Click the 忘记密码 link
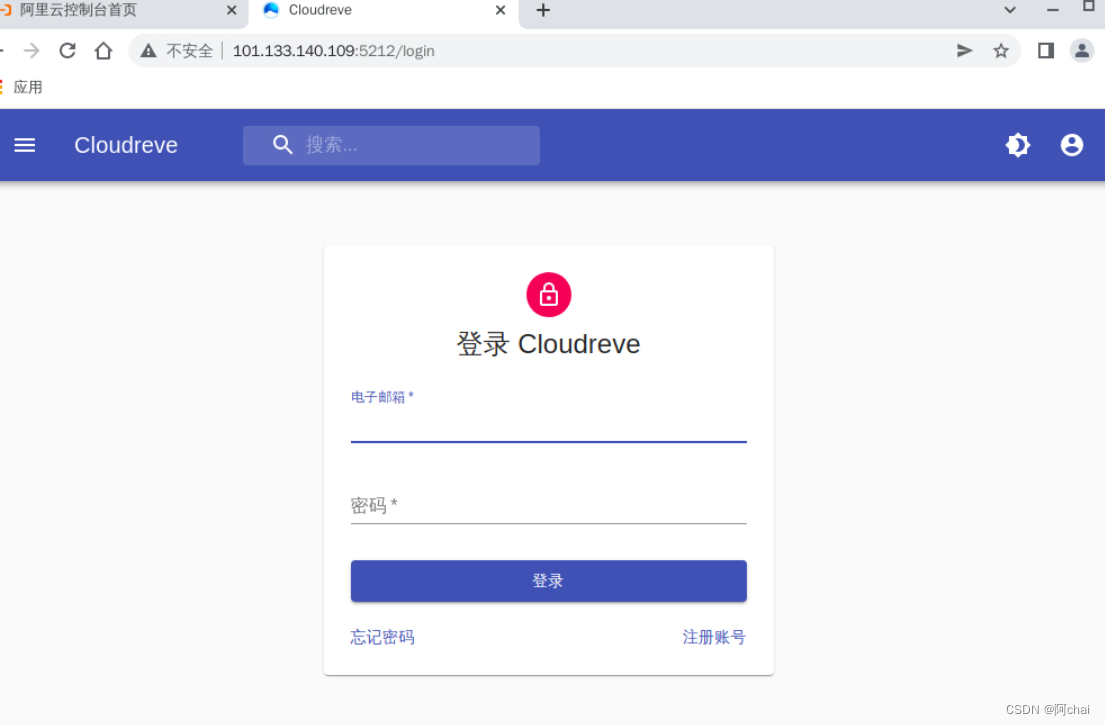 pos(381,637)
